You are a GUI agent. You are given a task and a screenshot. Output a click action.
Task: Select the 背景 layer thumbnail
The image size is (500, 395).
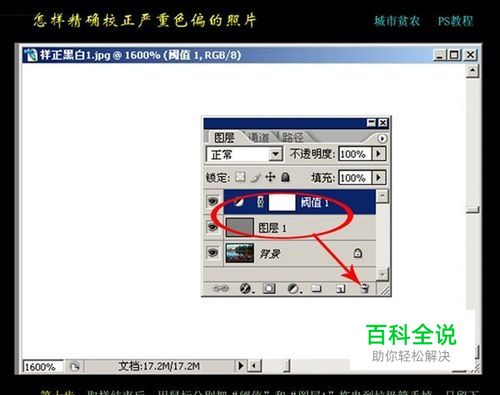[240, 253]
